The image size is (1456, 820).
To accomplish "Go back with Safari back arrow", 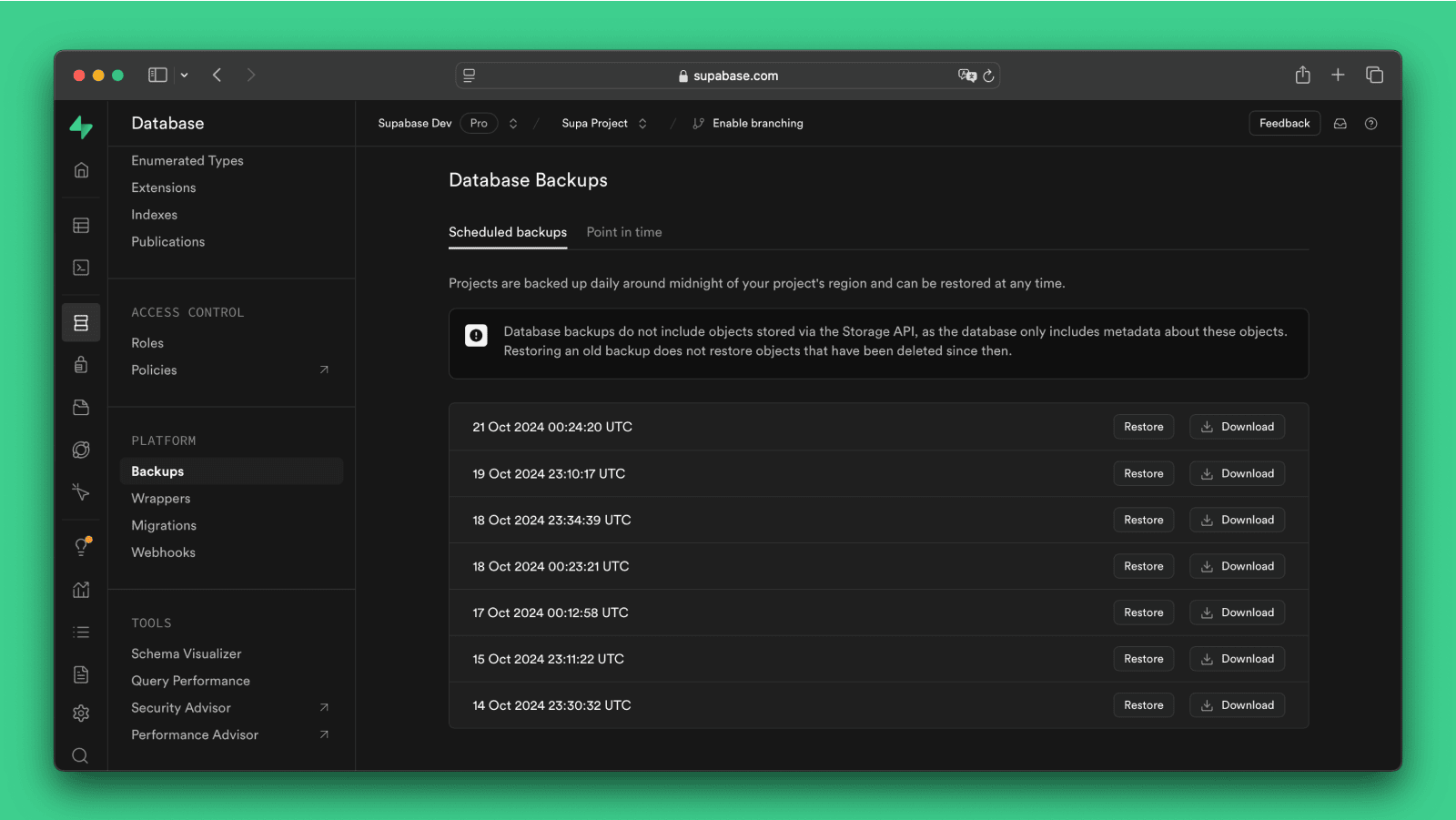I will (217, 75).
